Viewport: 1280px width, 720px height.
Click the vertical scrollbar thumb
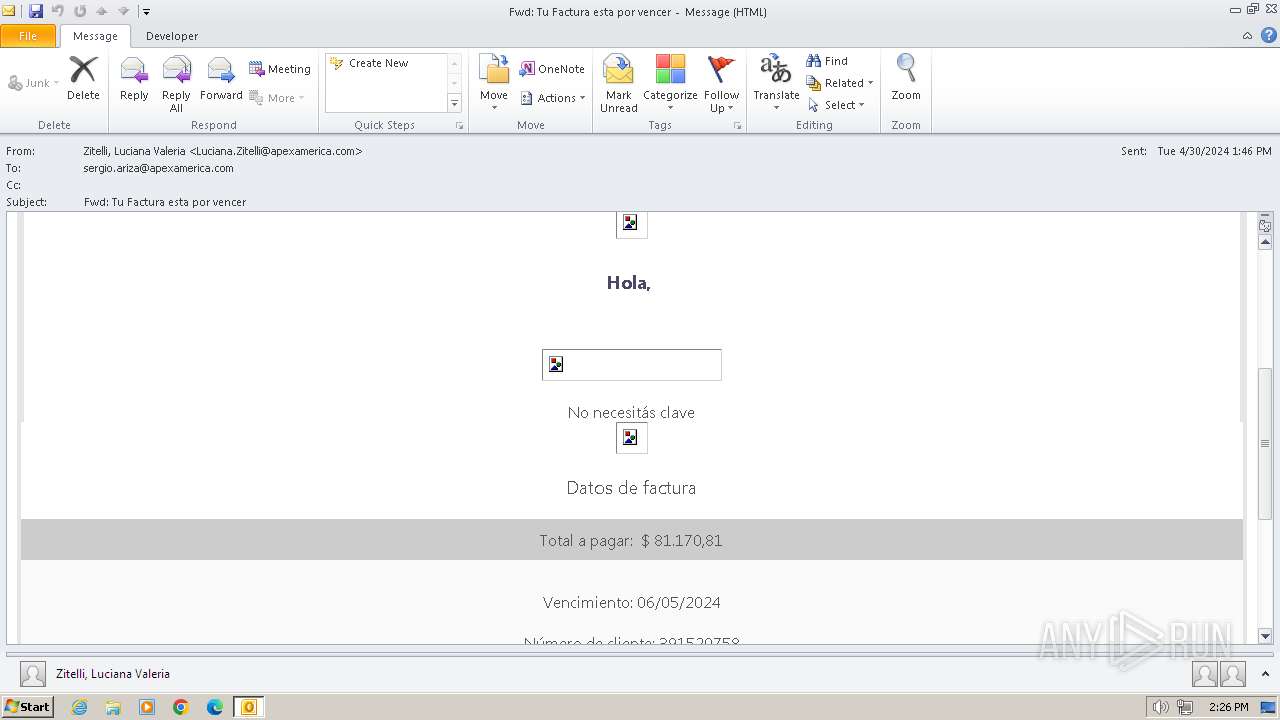point(1265,443)
